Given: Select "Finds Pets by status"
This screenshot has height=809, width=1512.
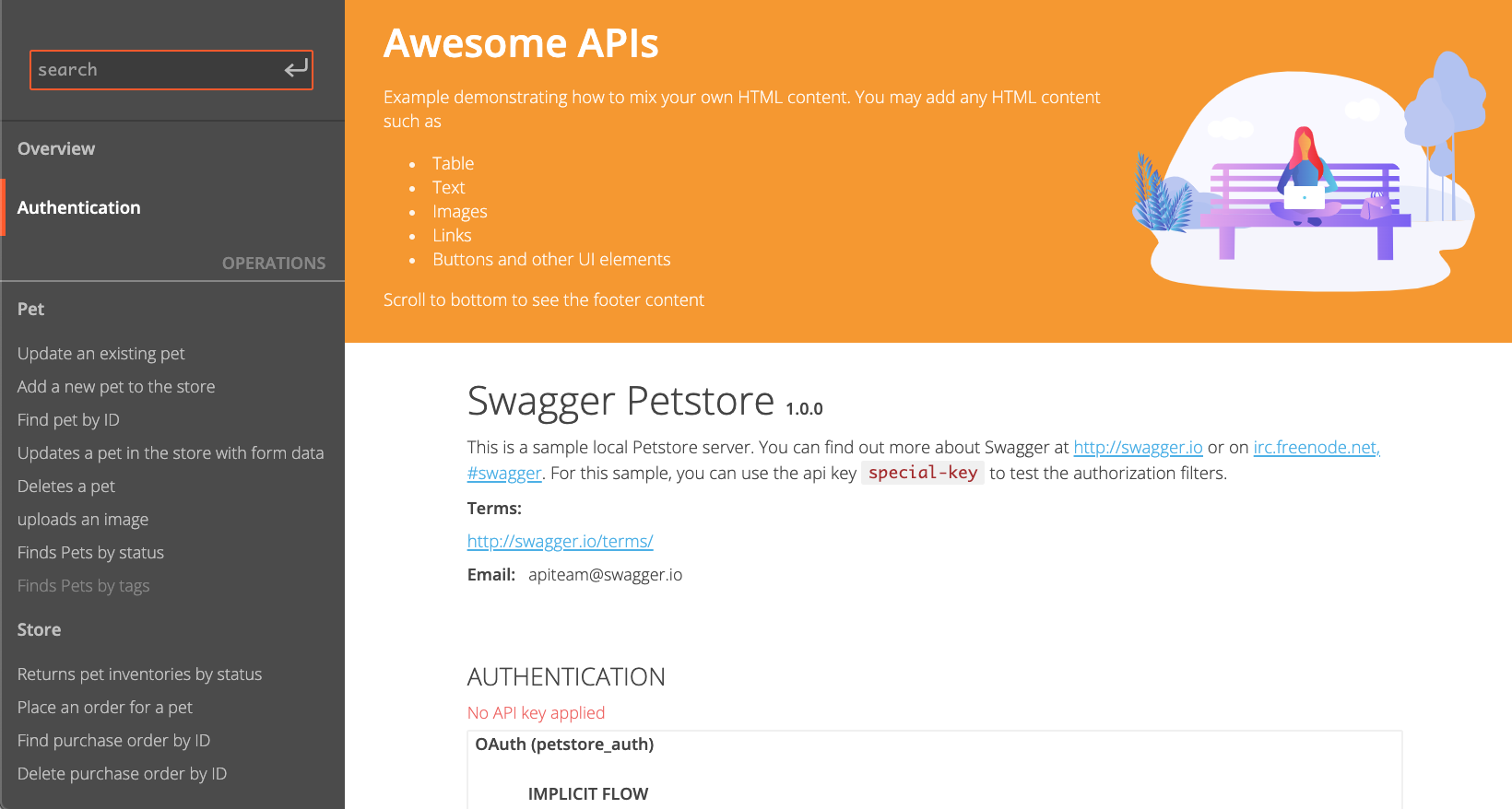Looking at the screenshot, I should [90, 553].
